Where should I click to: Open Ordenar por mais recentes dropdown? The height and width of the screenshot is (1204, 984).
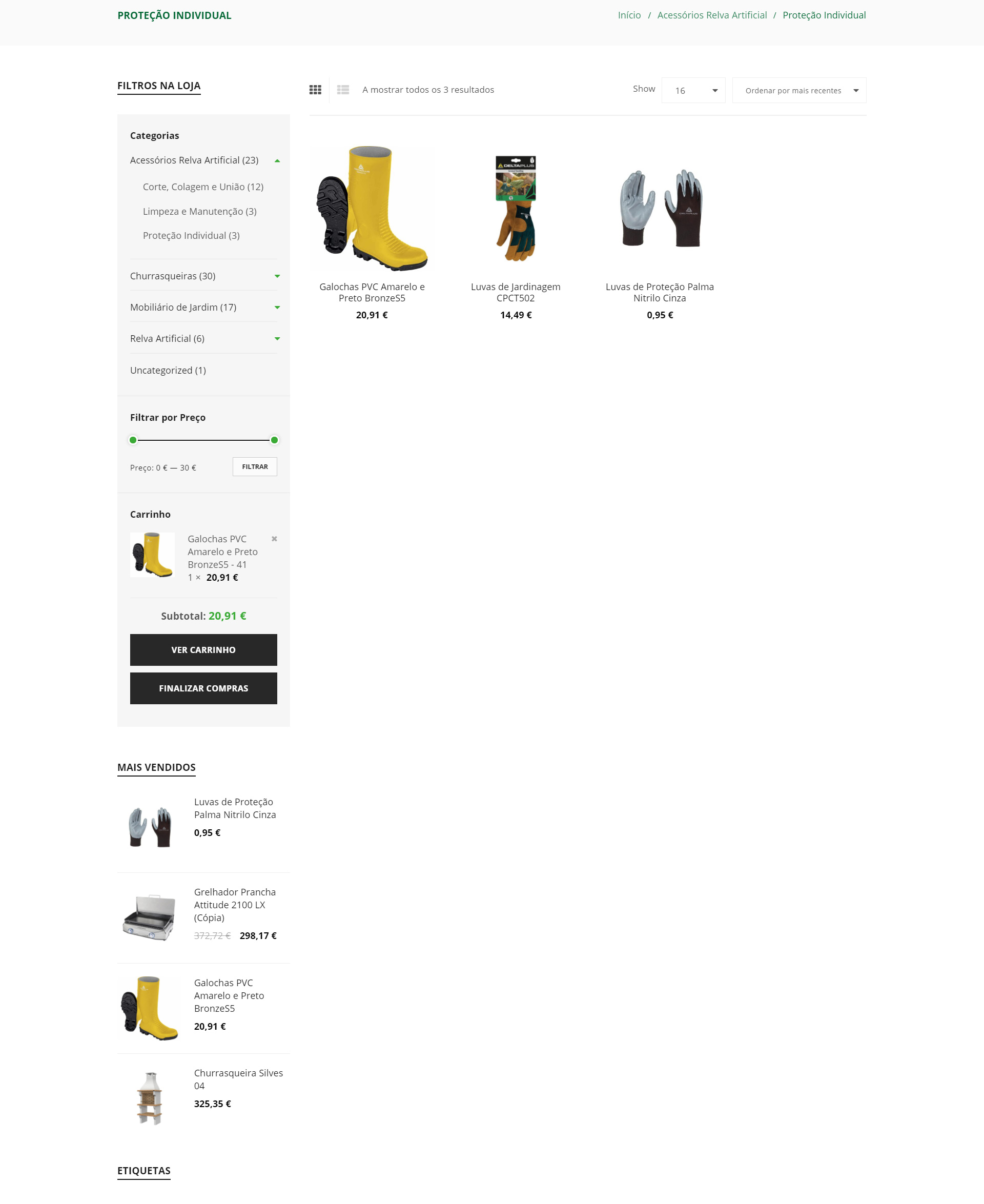(799, 90)
